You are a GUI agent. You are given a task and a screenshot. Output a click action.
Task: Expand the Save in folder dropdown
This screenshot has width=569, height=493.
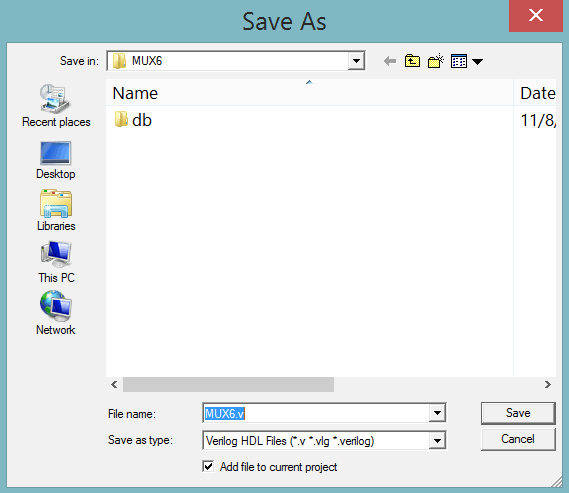coord(356,61)
